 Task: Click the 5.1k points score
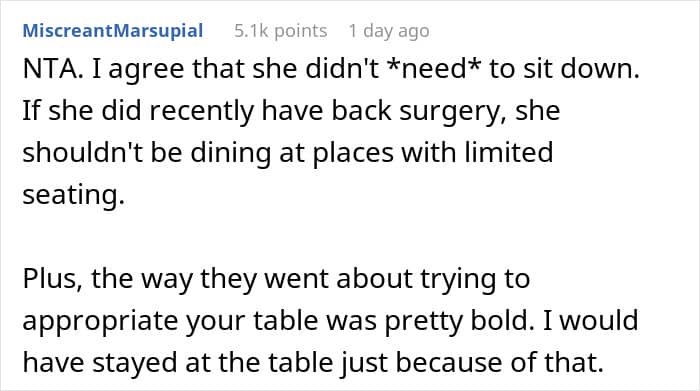281,31
